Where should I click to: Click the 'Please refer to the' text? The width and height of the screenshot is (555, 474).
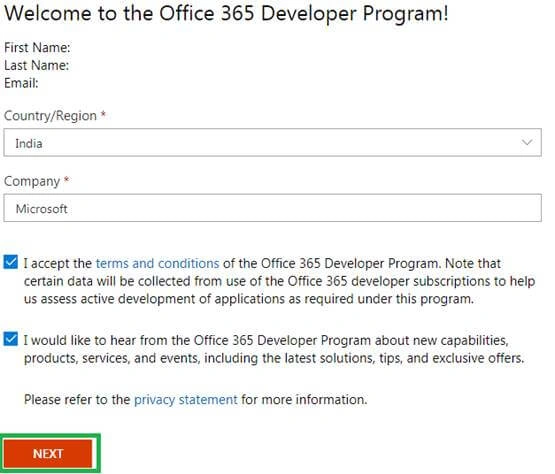(x=77, y=400)
